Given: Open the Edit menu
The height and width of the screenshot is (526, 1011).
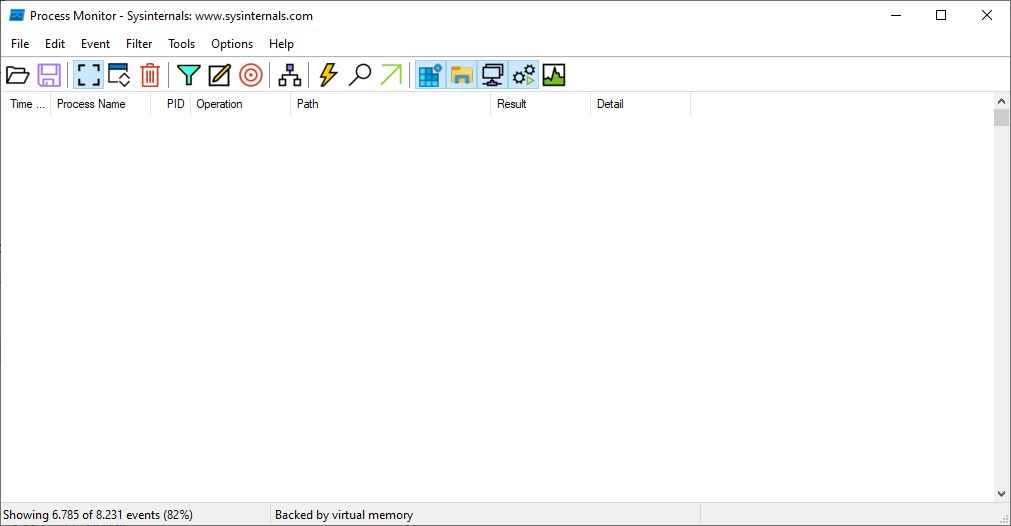Looking at the screenshot, I should 55,44.
